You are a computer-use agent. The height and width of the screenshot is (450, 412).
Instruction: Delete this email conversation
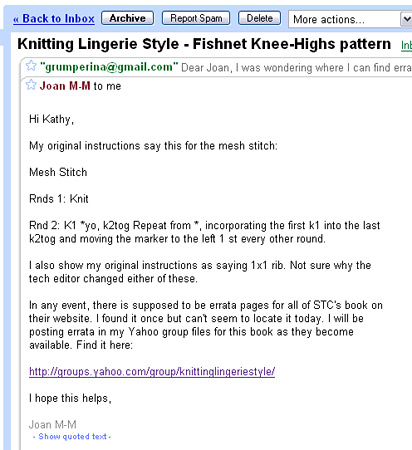click(x=259, y=18)
